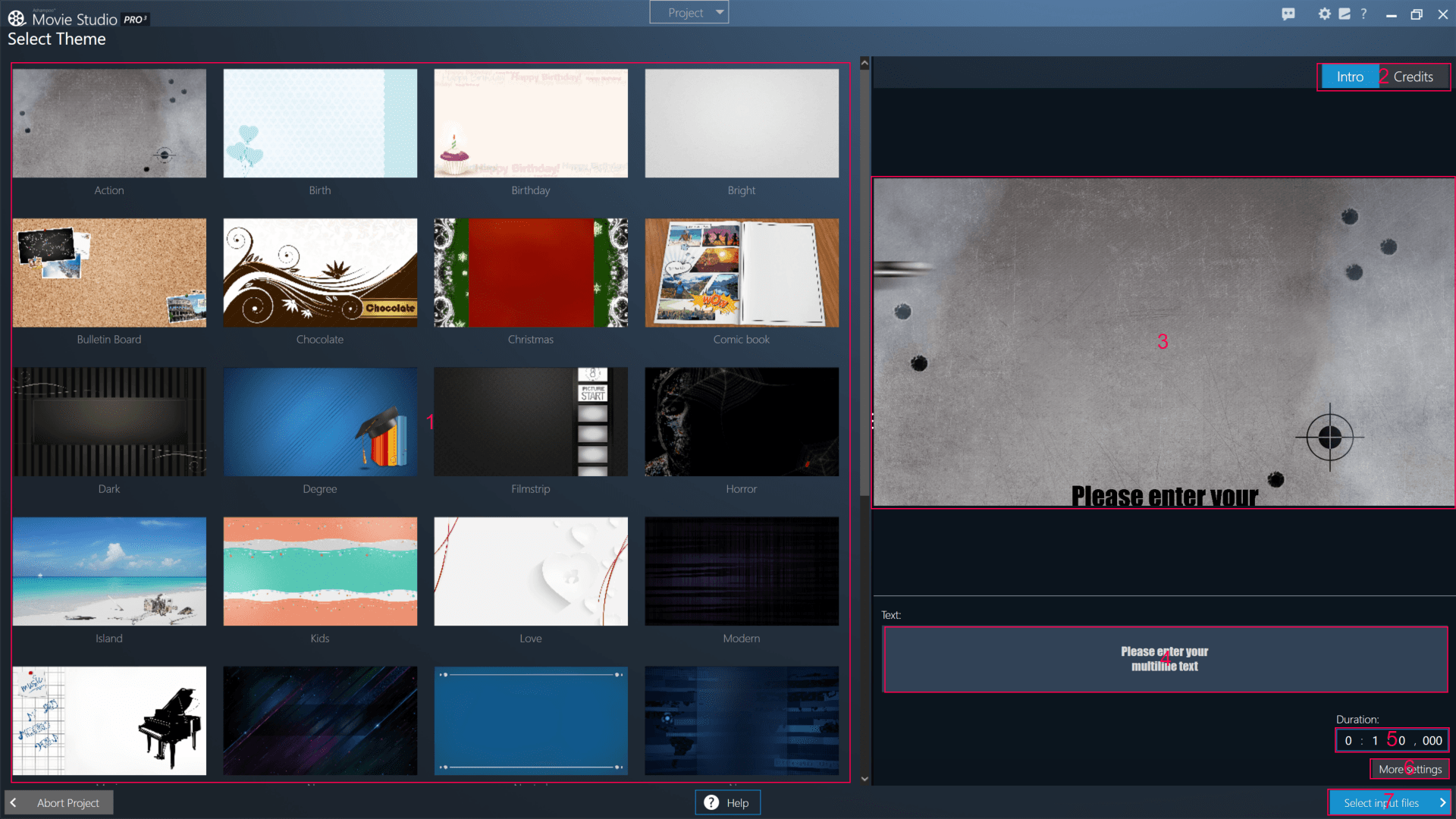The width and height of the screenshot is (1456, 819).
Task: Click the More settings button
Action: 1410,769
